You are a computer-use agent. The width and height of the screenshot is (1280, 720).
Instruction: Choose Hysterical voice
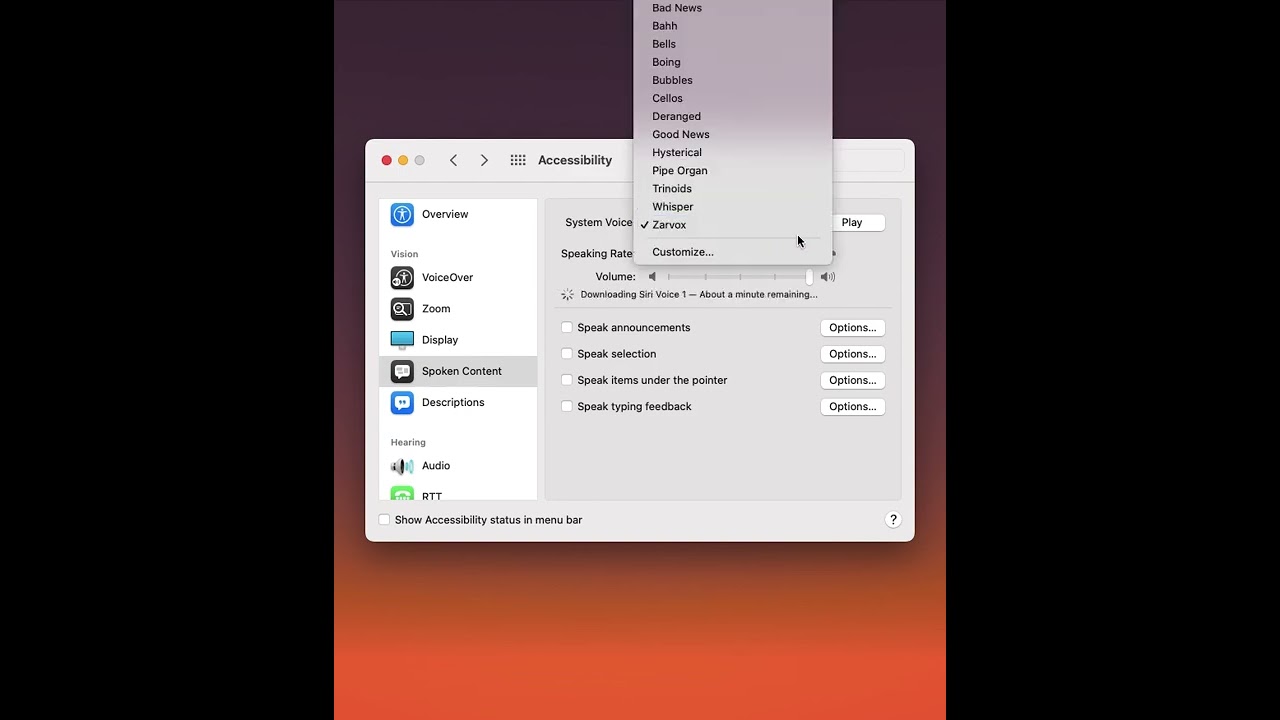[733, 152]
